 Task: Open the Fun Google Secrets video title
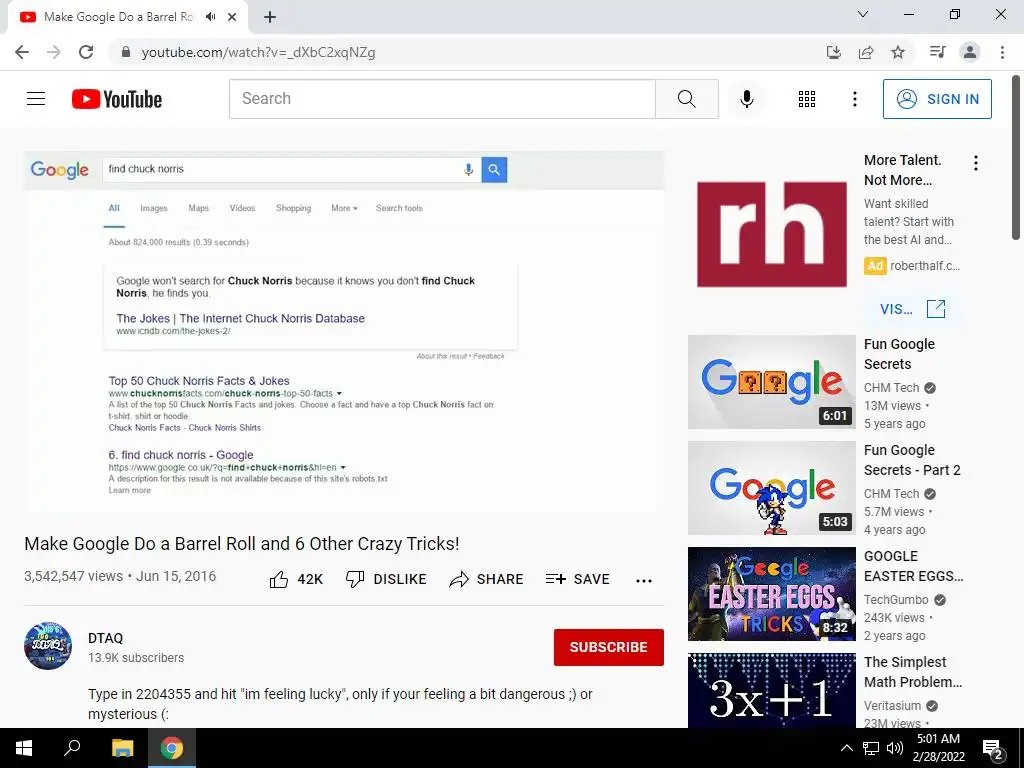tap(899, 354)
